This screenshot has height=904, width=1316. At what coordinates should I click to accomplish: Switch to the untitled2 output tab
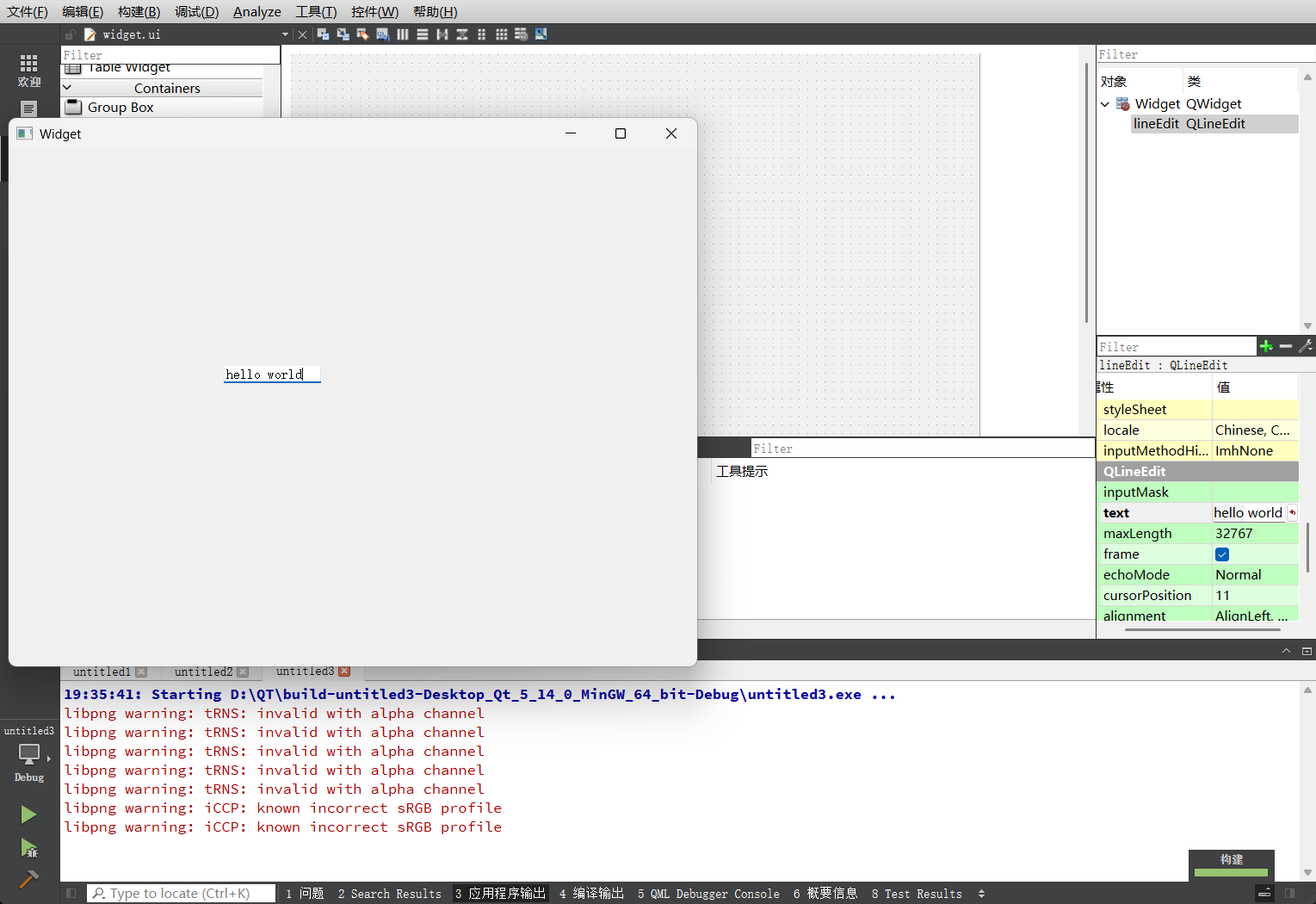tap(203, 672)
